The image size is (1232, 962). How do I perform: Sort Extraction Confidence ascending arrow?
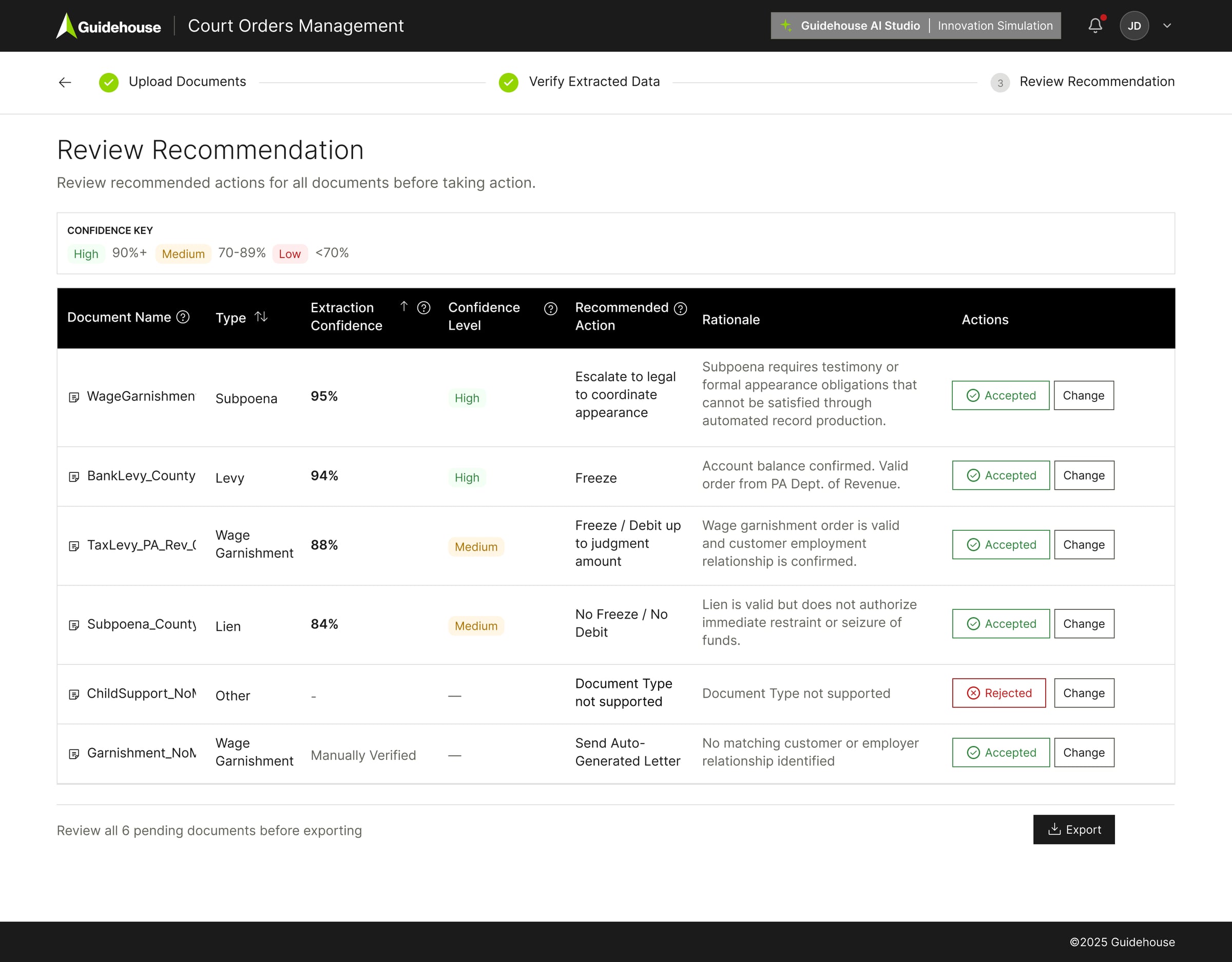pos(404,306)
